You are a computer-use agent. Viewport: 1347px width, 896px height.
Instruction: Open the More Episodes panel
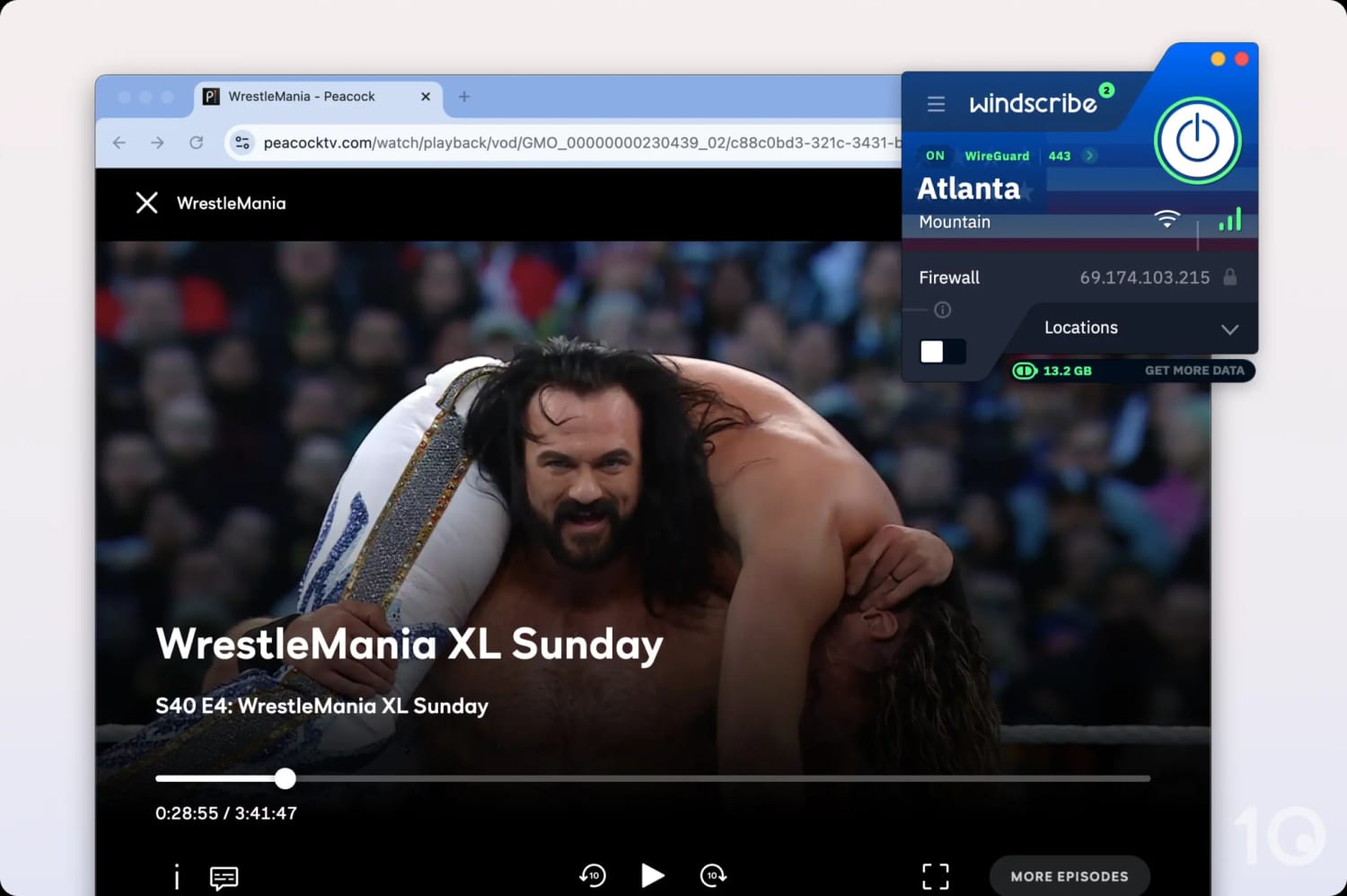1070,876
